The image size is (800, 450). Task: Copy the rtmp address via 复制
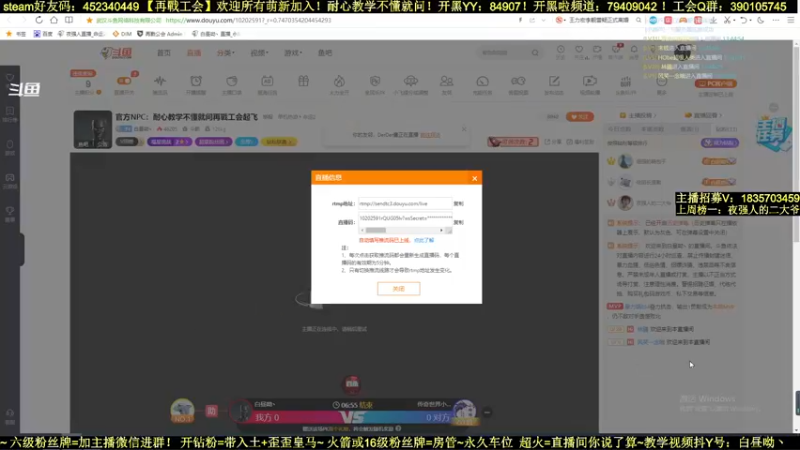[459, 204]
